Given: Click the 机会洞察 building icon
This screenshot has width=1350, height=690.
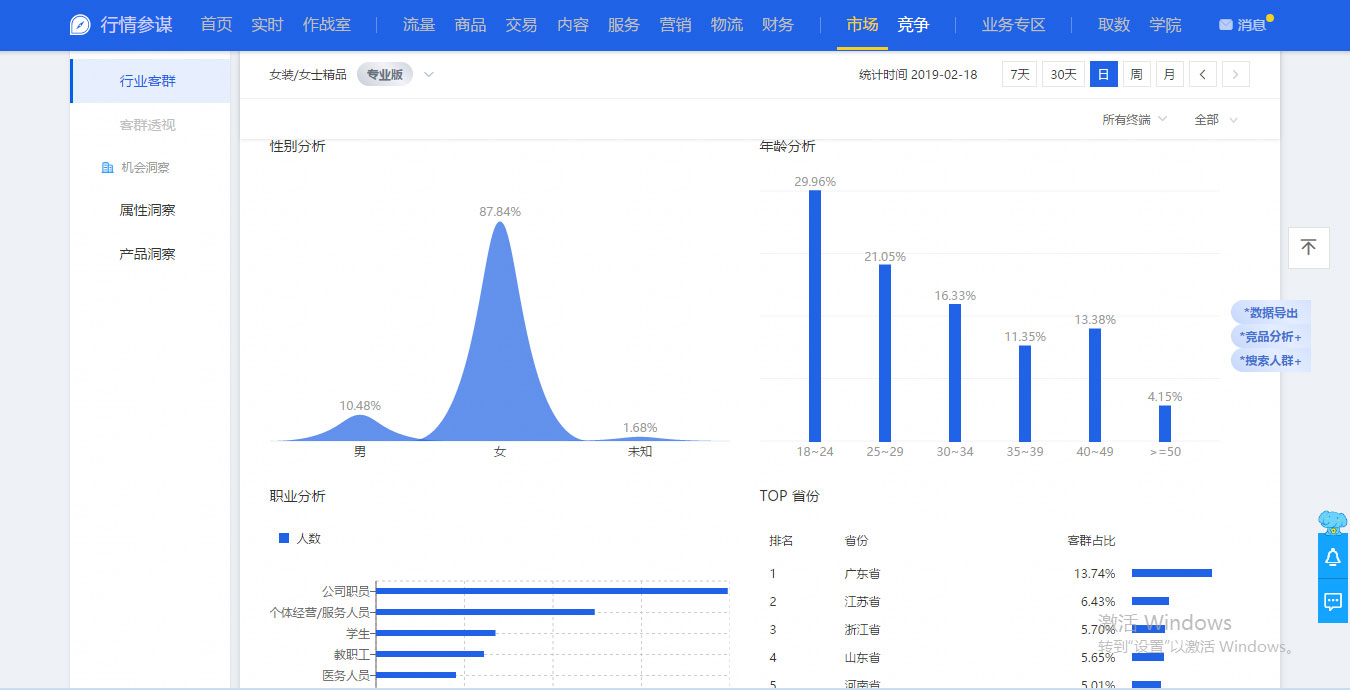Looking at the screenshot, I should pos(107,168).
